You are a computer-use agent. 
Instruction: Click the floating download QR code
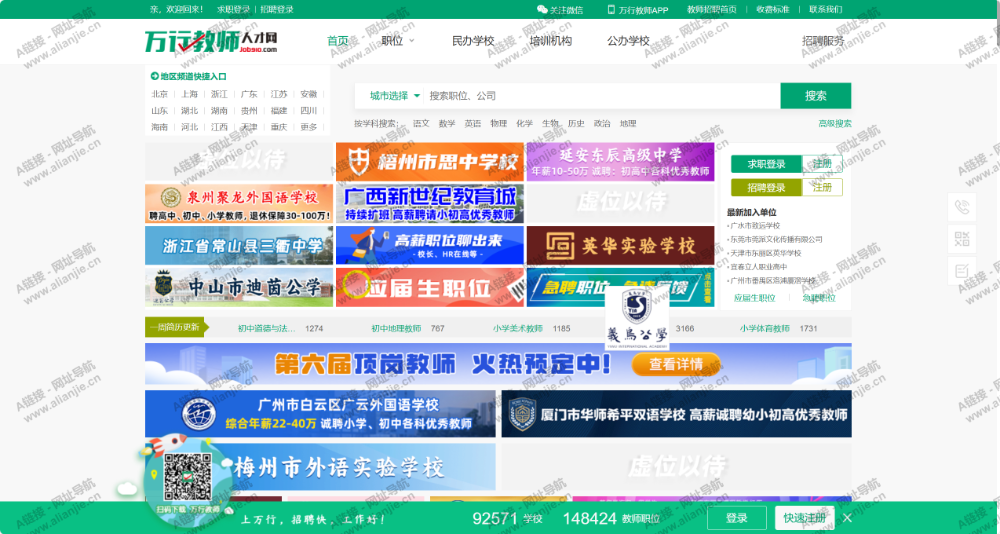[x=188, y=477]
